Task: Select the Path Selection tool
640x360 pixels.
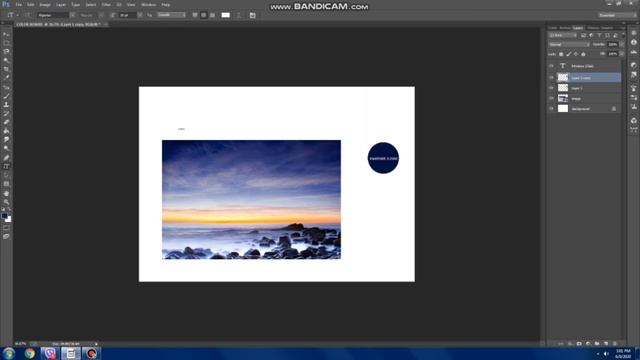Action: tap(6, 175)
